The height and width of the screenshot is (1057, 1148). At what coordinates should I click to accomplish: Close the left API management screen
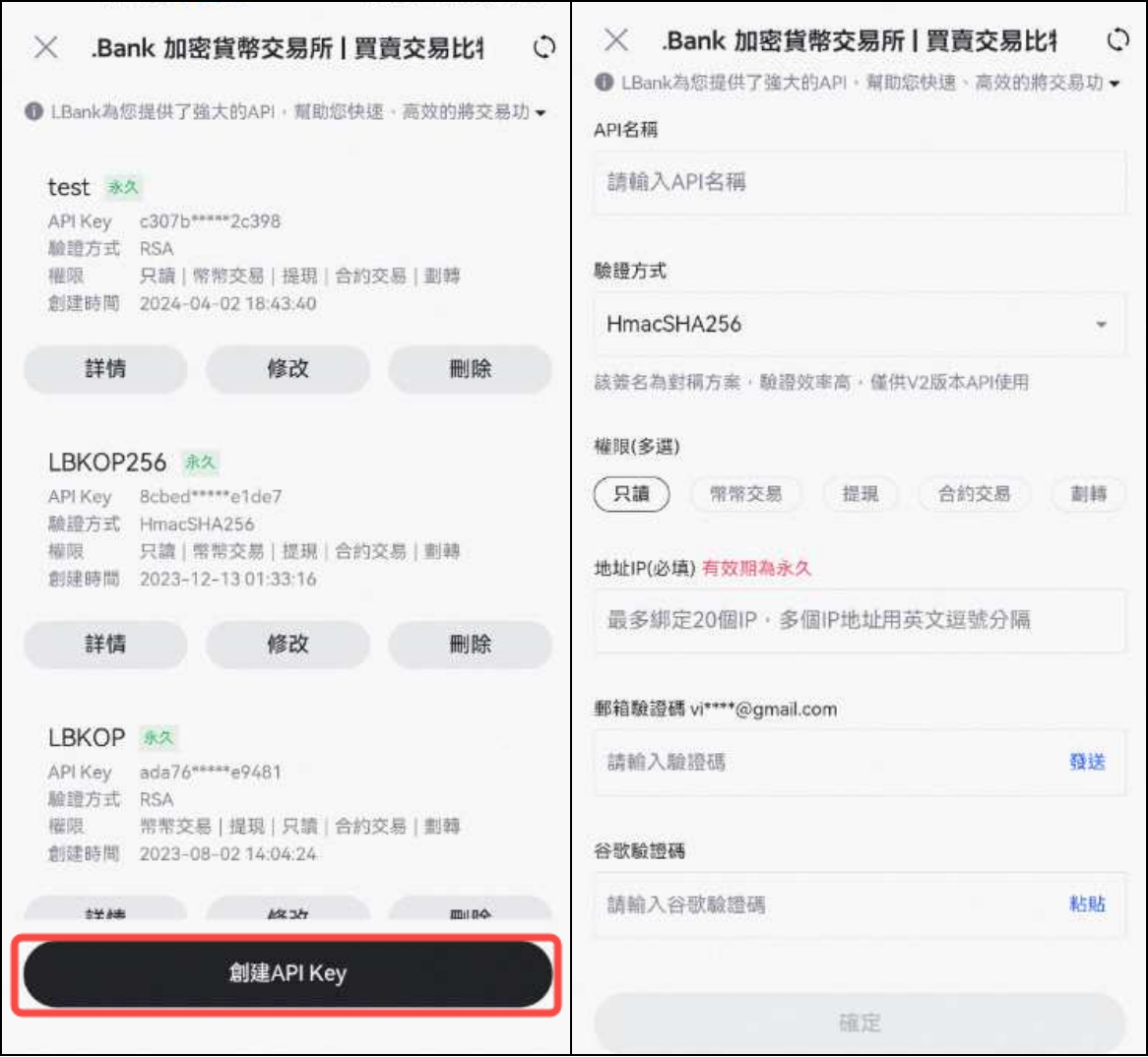point(43,45)
